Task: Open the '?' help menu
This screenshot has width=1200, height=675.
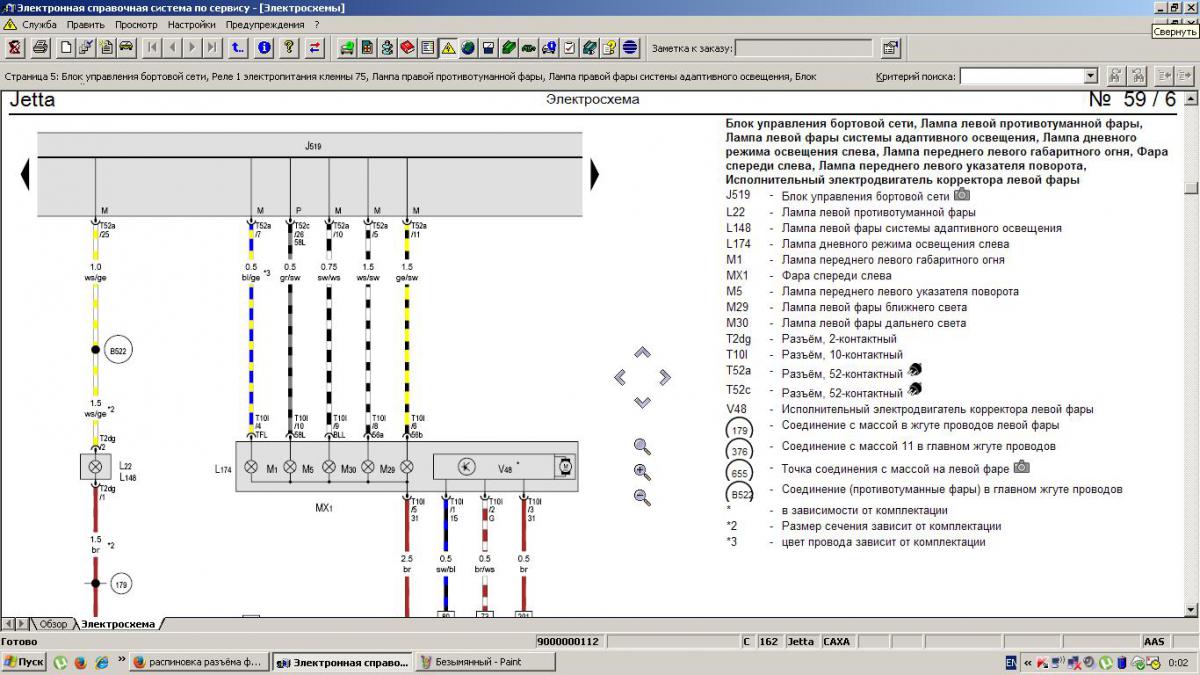Action: [317, 24]
